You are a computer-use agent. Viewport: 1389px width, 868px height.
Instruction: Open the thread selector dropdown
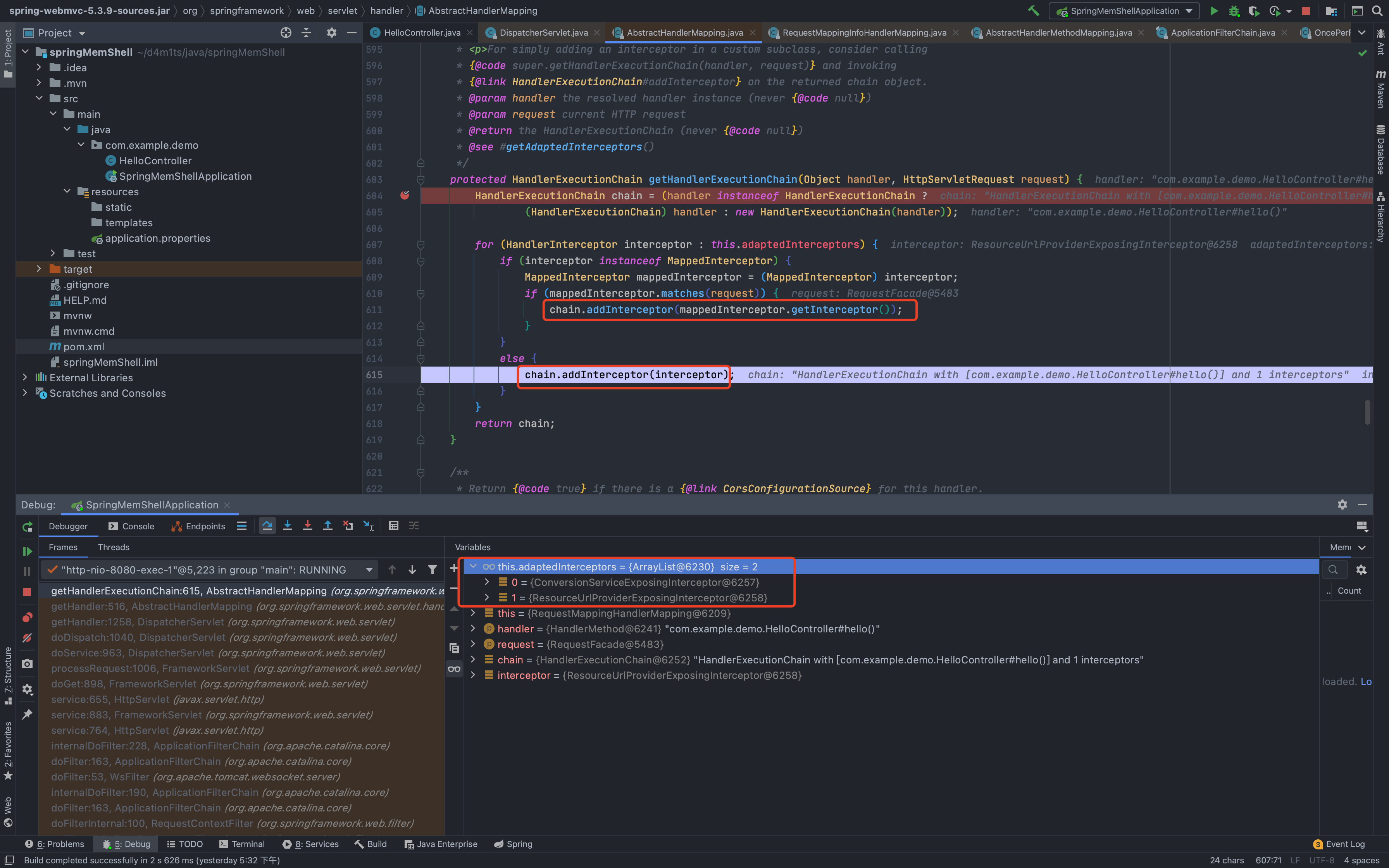[x=369, y=570]
